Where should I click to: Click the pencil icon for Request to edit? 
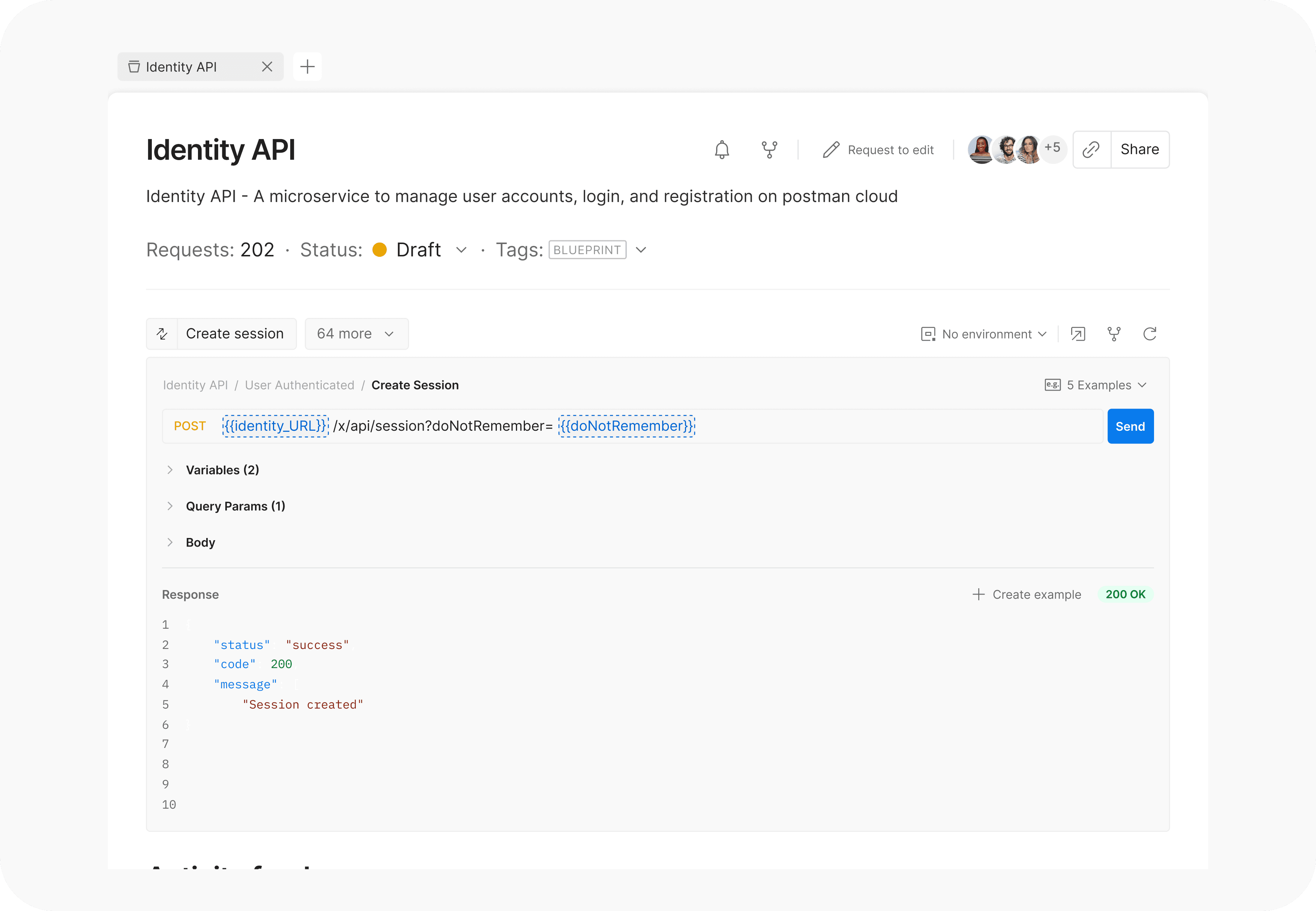point(831,150)
